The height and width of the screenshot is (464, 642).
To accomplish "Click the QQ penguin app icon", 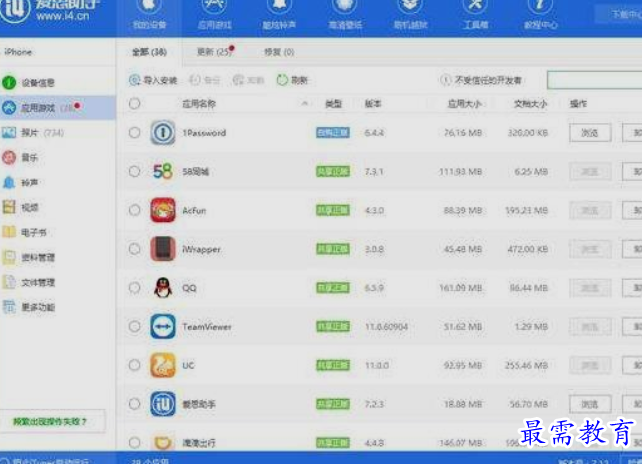I will (x=163, y=287).
